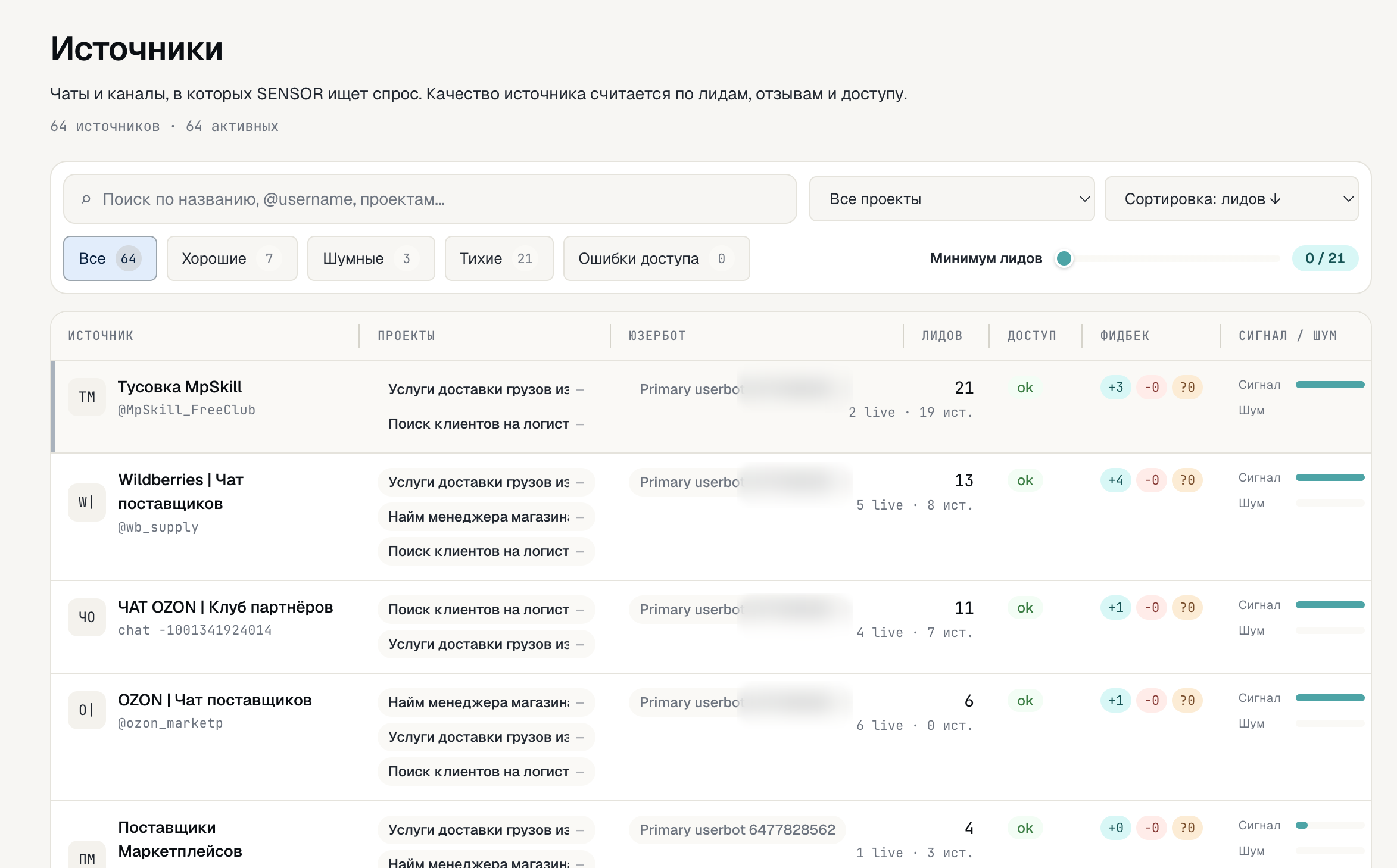Open the Все проекты dropdown

tap(952, 199)
